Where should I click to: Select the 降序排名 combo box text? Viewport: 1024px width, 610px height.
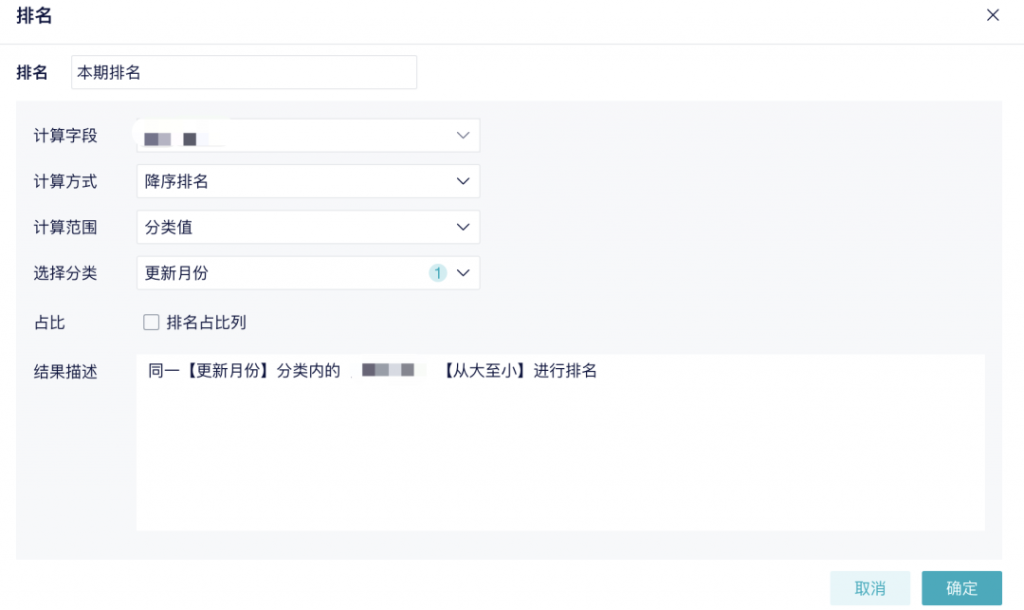click(177, 181)
